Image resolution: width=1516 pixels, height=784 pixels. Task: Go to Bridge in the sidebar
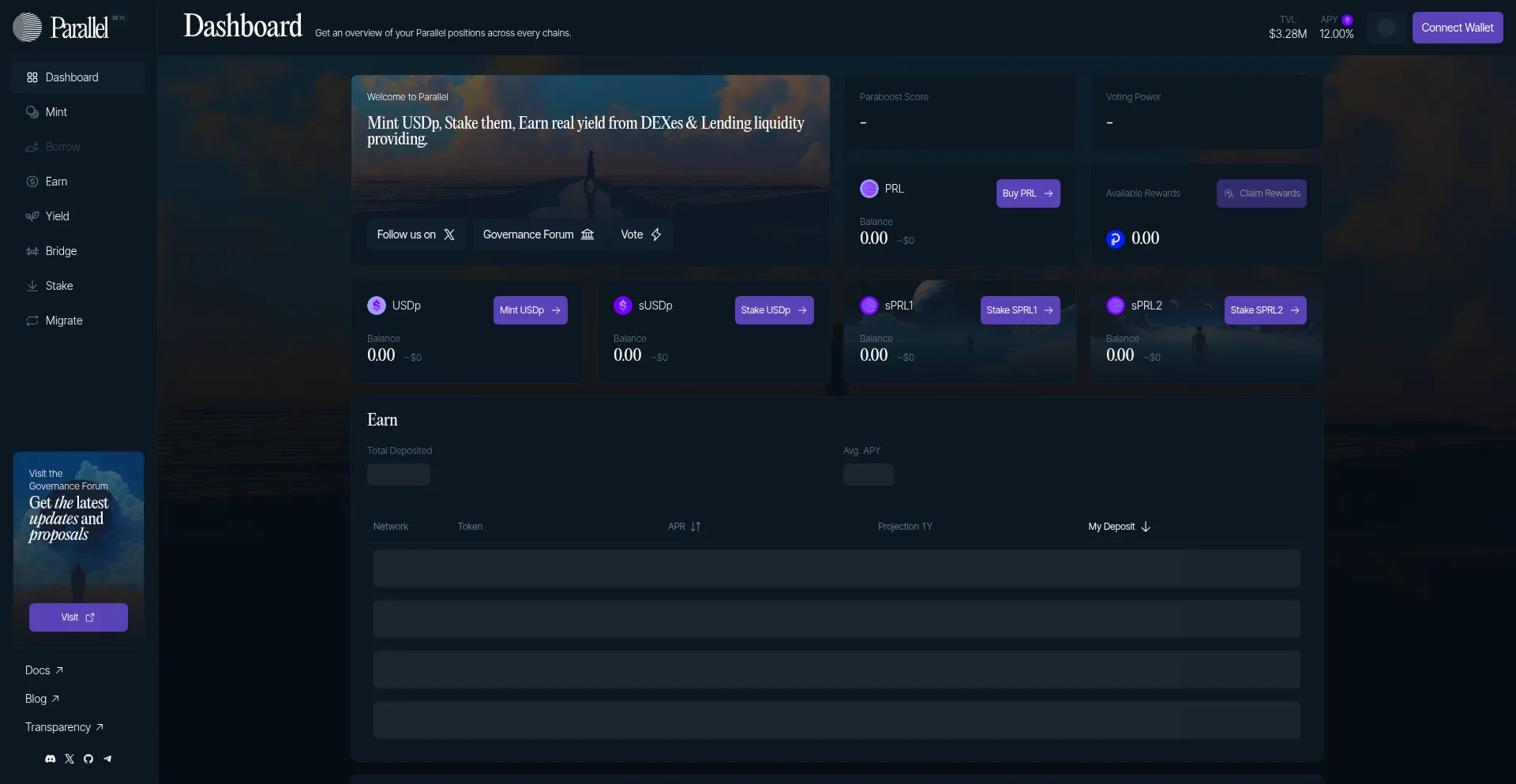tap(61, 251)
